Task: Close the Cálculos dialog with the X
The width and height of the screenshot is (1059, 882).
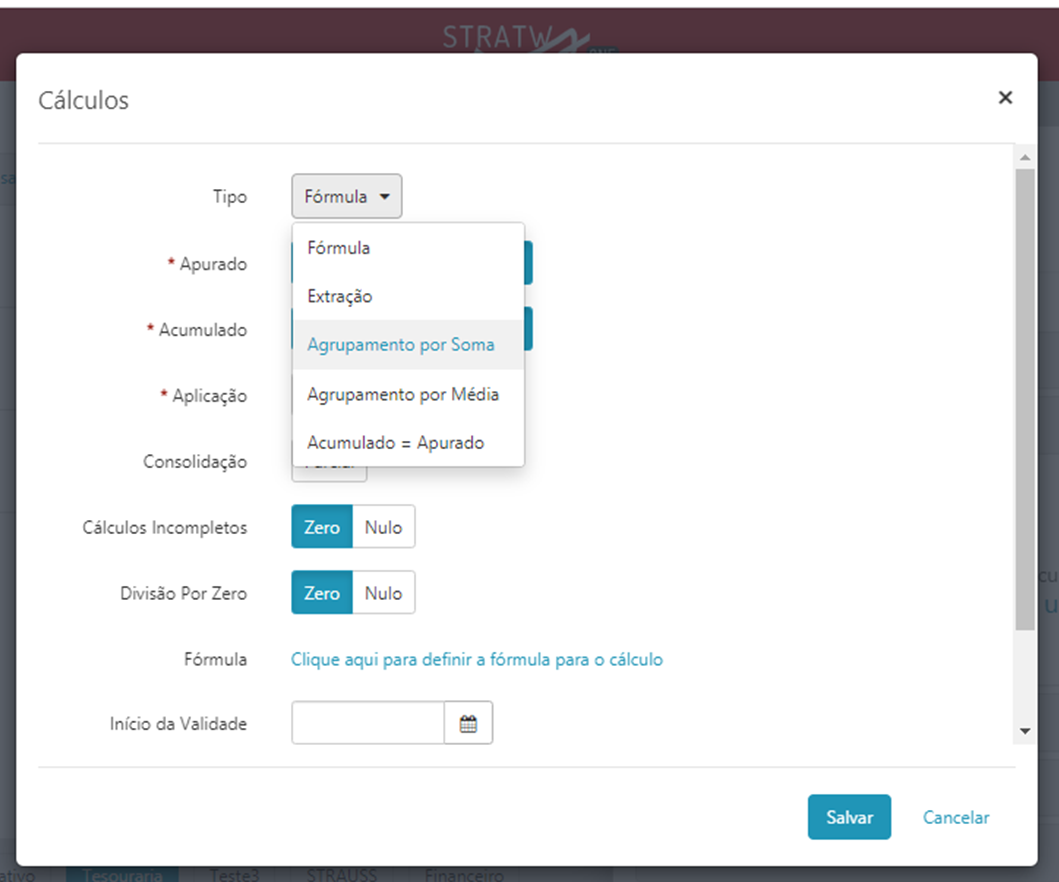Action: click(x=1005, y=98)
